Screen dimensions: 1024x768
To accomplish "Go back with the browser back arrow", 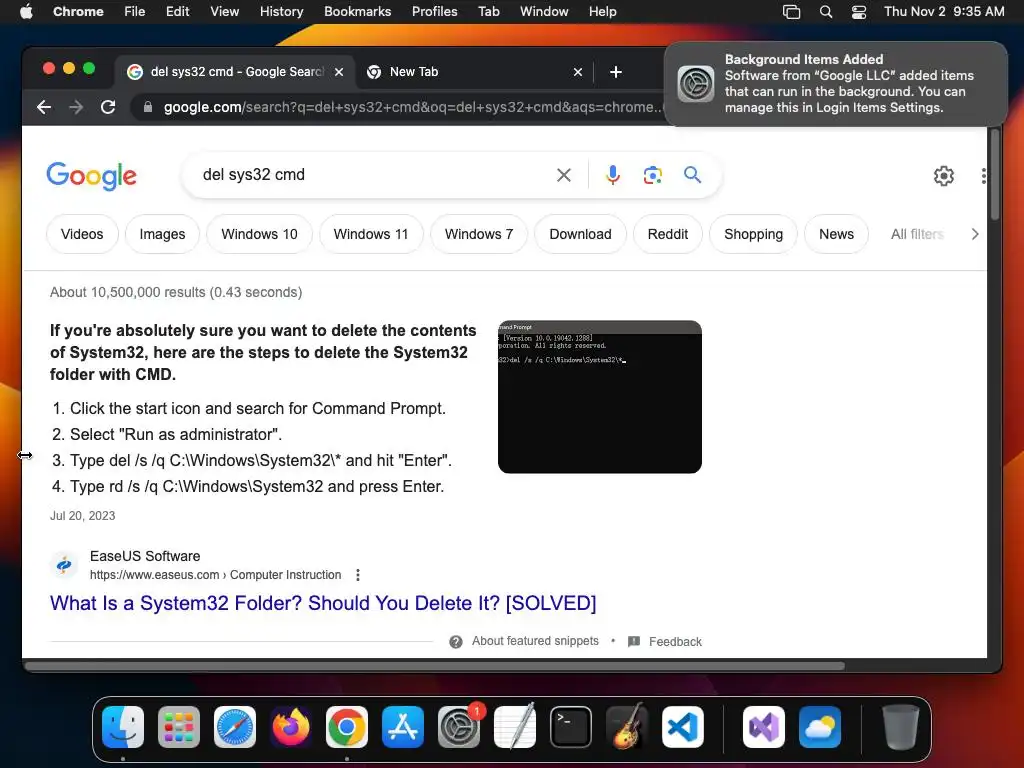I will tap(44, 107).
